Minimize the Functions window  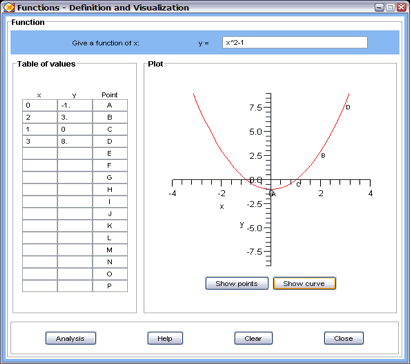(379, 7)
